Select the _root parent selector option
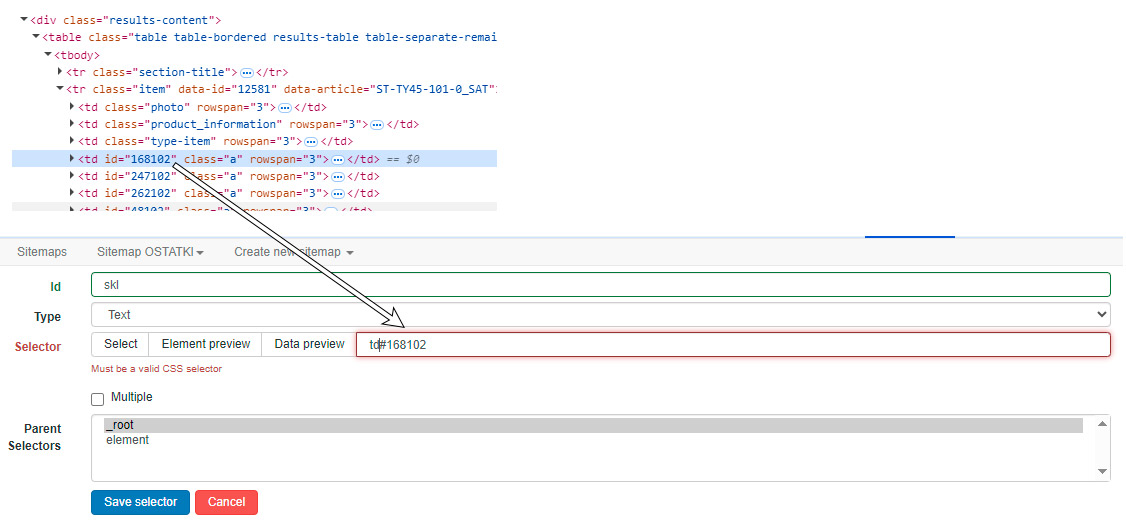This screenshot has width=1126, height=530. pos(590,425)
